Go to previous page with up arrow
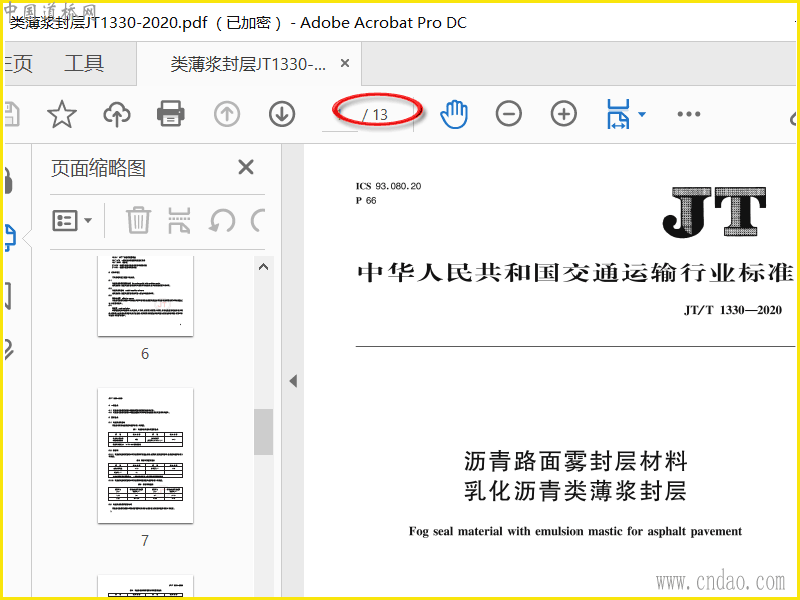The height and width of the screenshot is (600, 800). 227,114
